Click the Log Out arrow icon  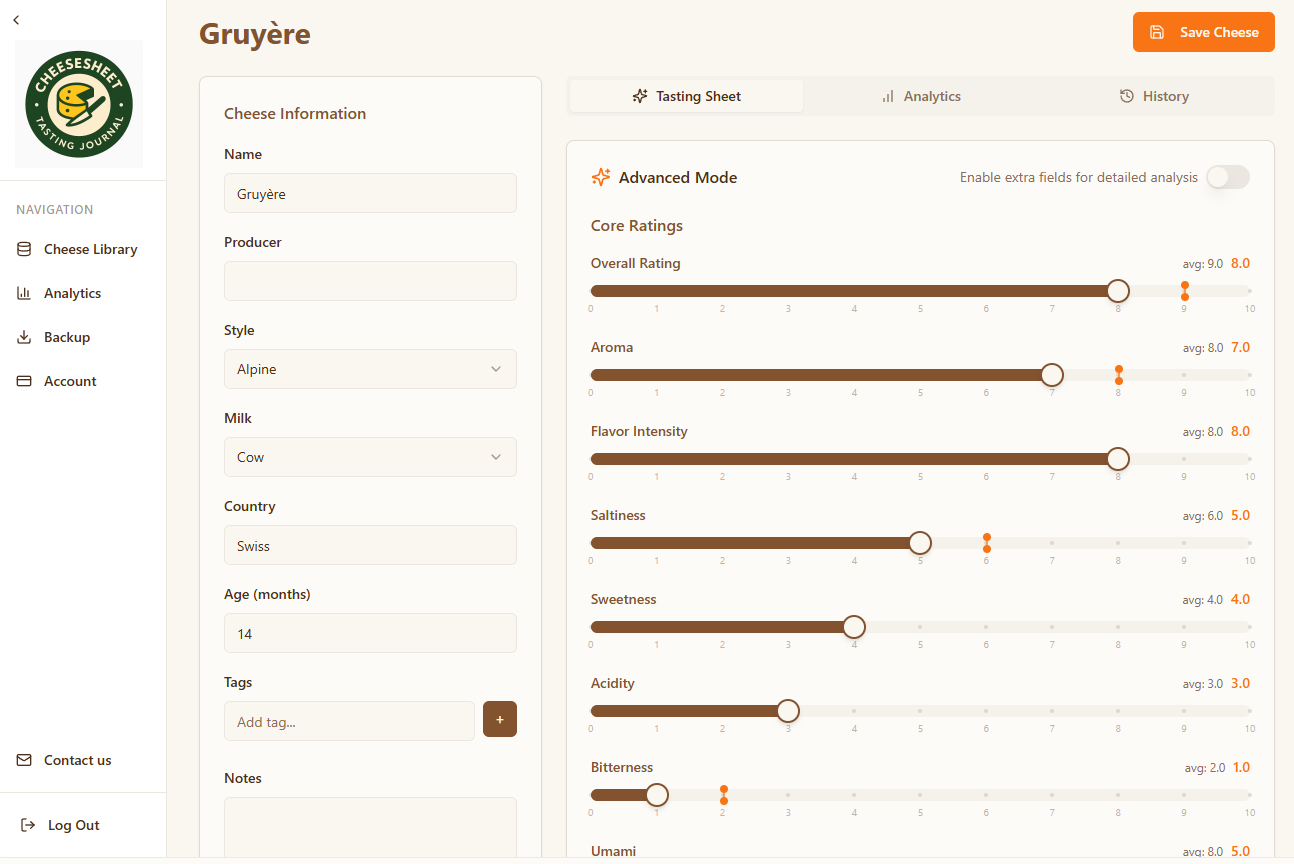tap(28, 825)
